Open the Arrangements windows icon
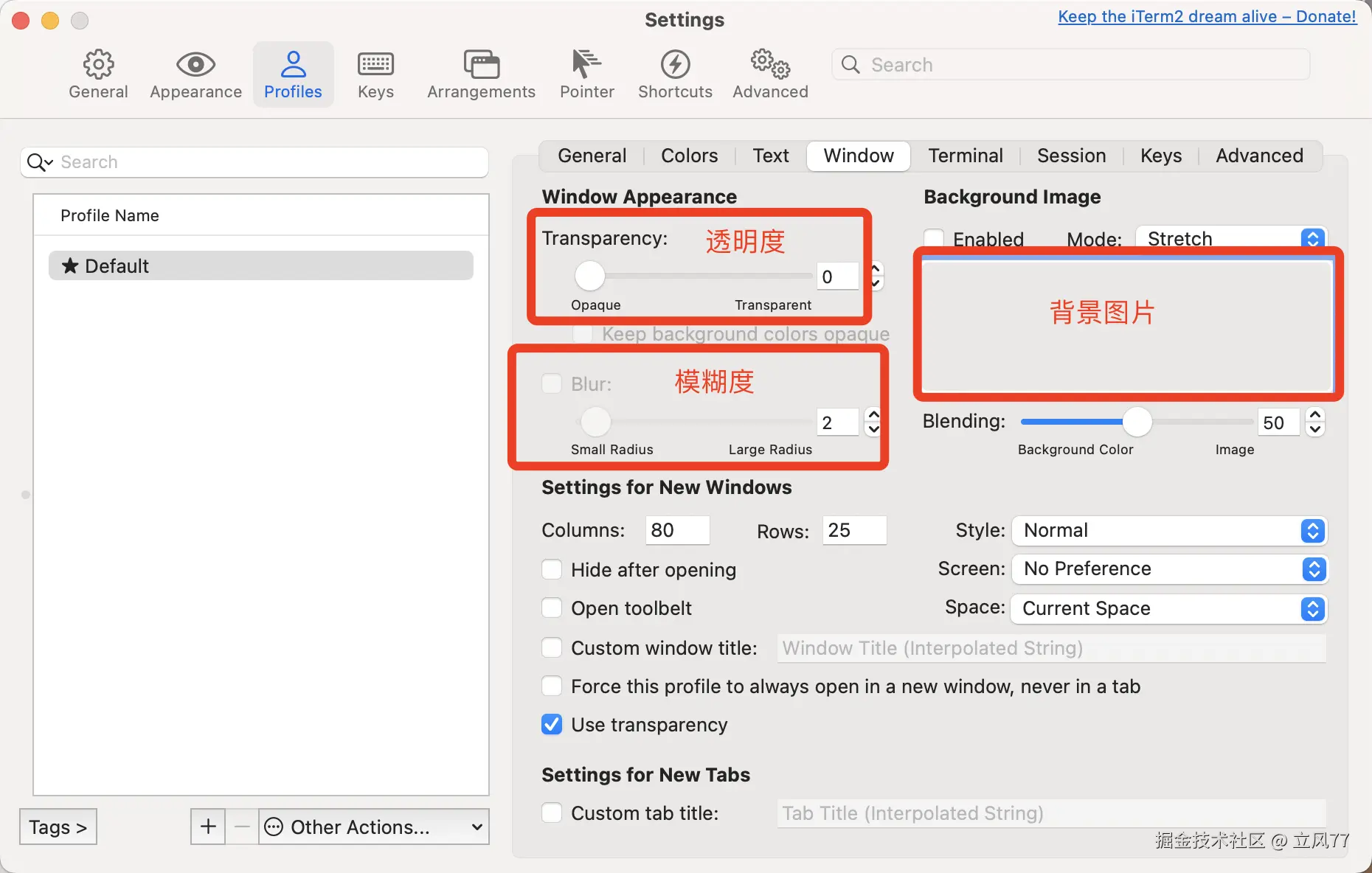Image resolution: width=1372 pixels, height=873 pixels. click(481, 65)
